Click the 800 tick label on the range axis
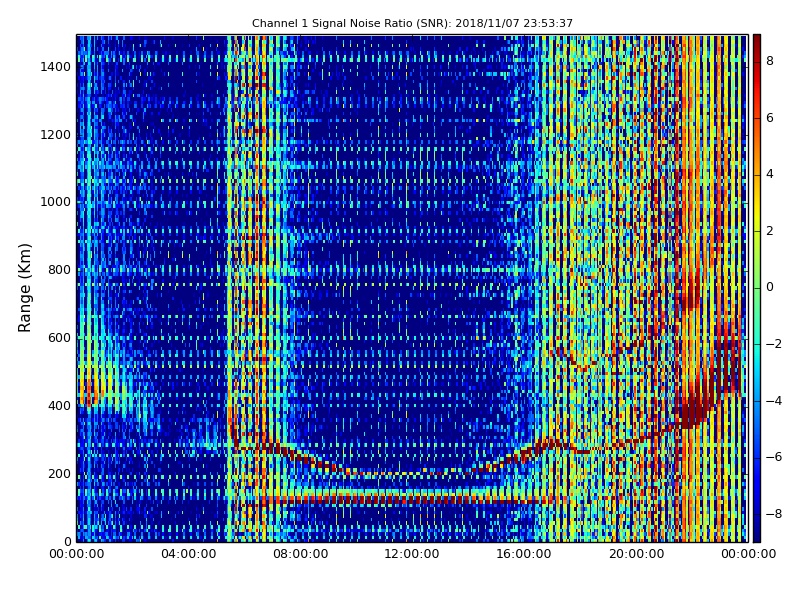800x600 pixels. click(x=59, y=270)
